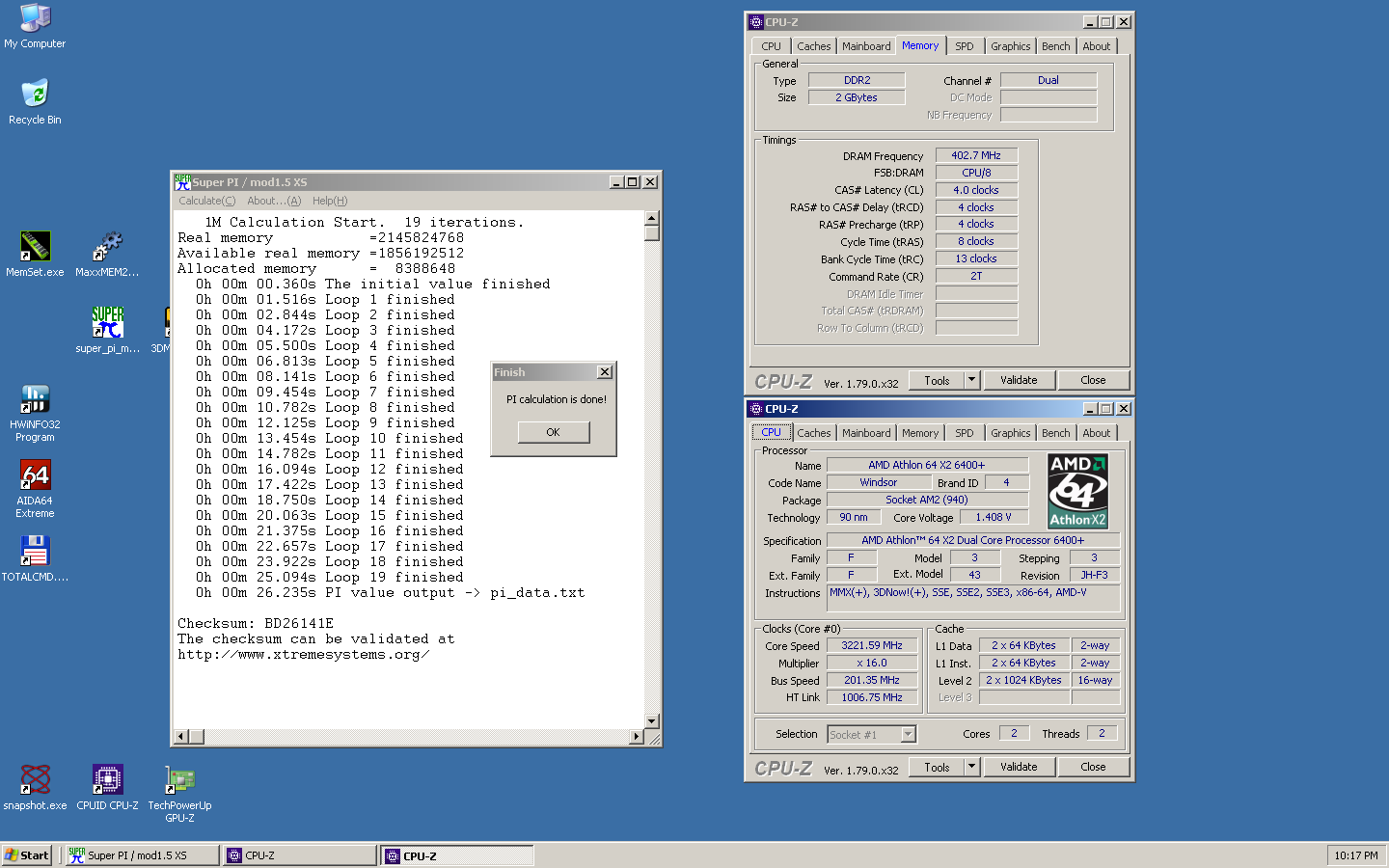The width and height of the screenshot is (1389, 868).
Task: Click top CPU-Z window title icon
Action: pos(756,22)
